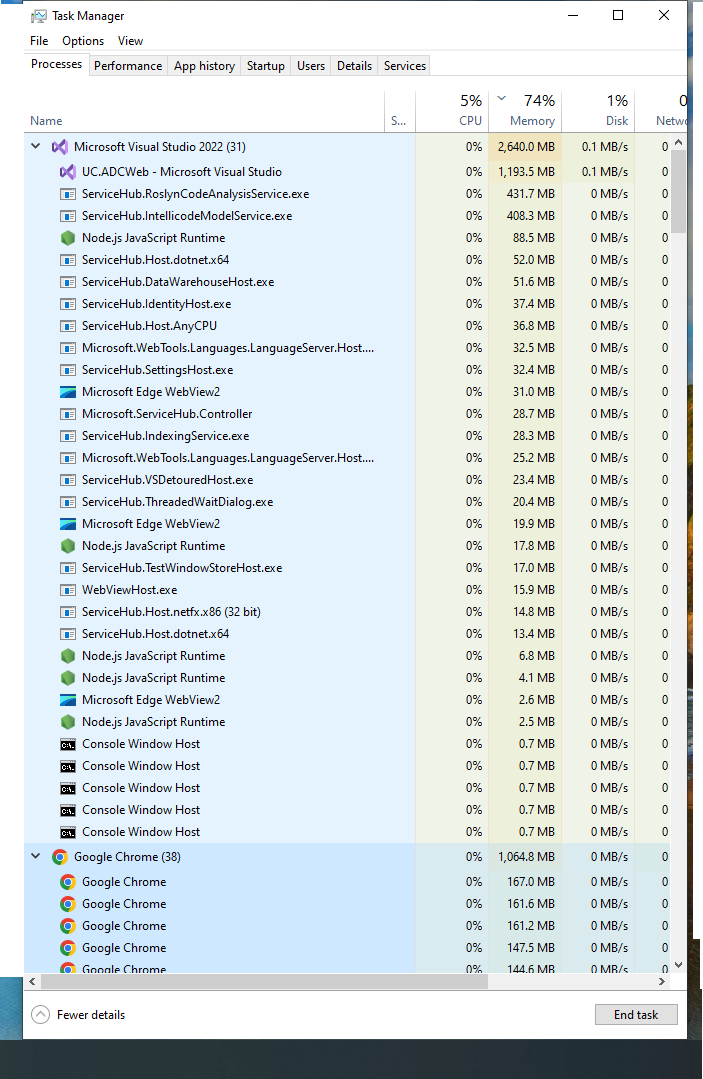The image size is (703, 1079).
Task: Switch to the App history tab
Action: click(204, 65)
